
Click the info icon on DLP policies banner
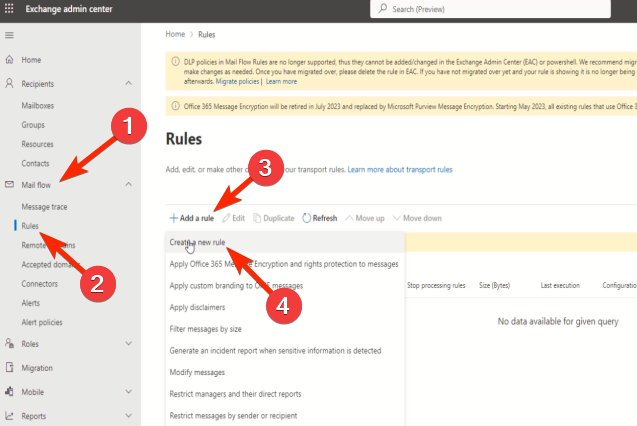coord(176,62)
